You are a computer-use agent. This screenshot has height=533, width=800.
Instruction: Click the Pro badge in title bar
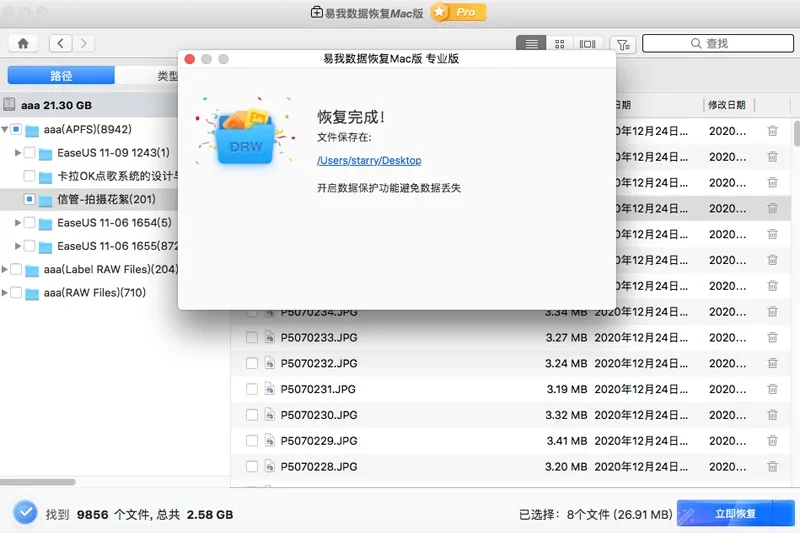[459, 12]
